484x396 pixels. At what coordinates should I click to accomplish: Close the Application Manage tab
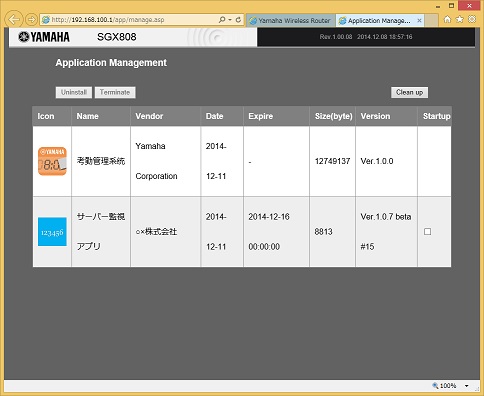[x=419, y=21]
